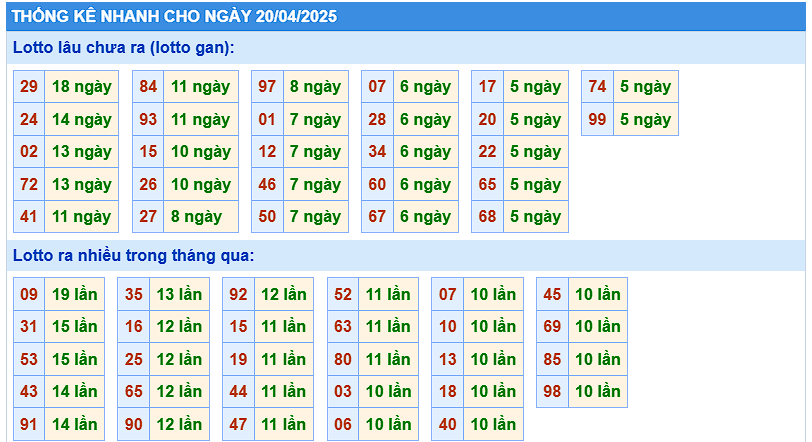
Task: Click the '13 lần' cell
Action: 180,294
